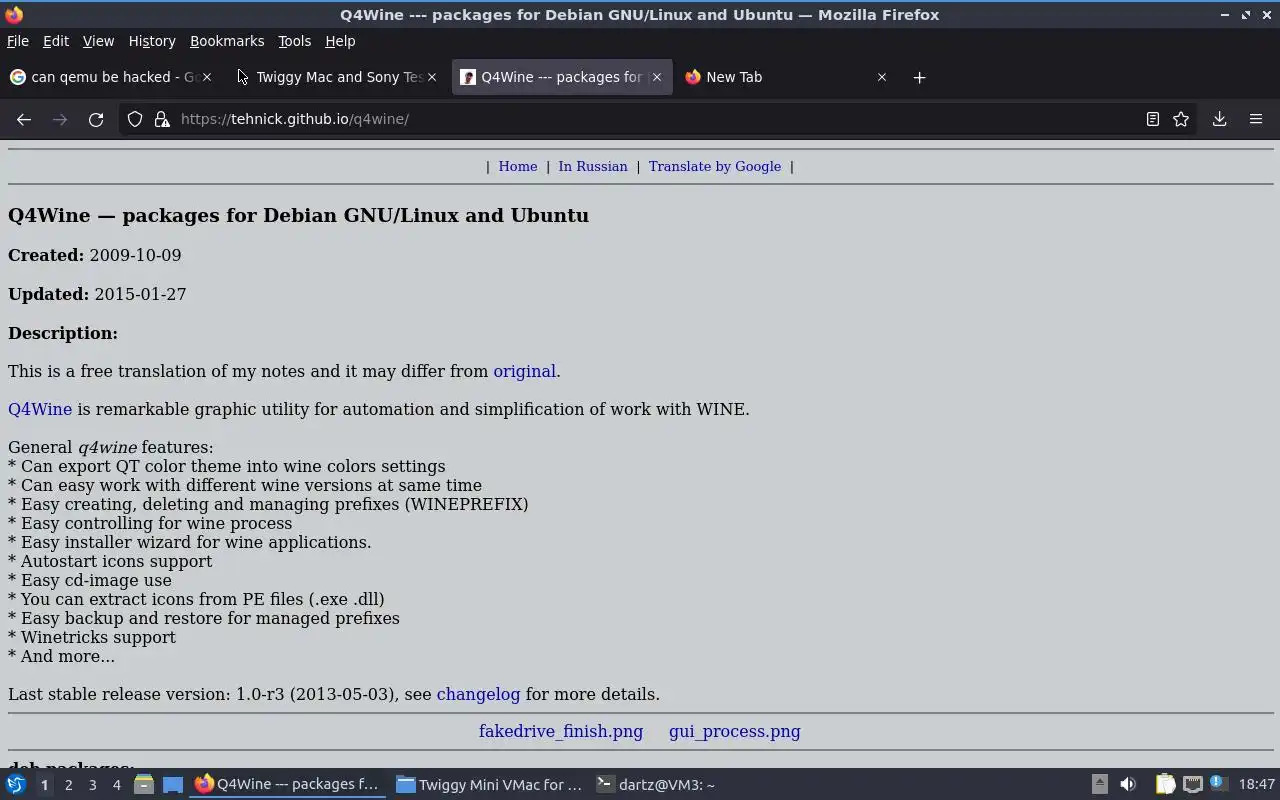Open the Firefox downloads panel
Viewport: 1280px width, 800px height.
coord(1220,119)
